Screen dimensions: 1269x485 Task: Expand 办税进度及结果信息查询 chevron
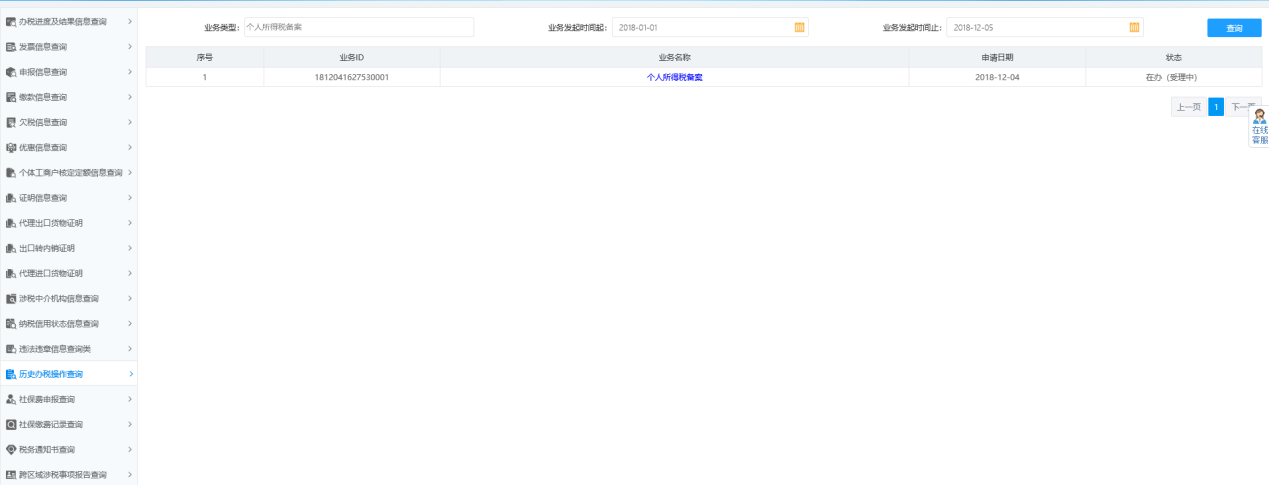(x=130, y=21)
